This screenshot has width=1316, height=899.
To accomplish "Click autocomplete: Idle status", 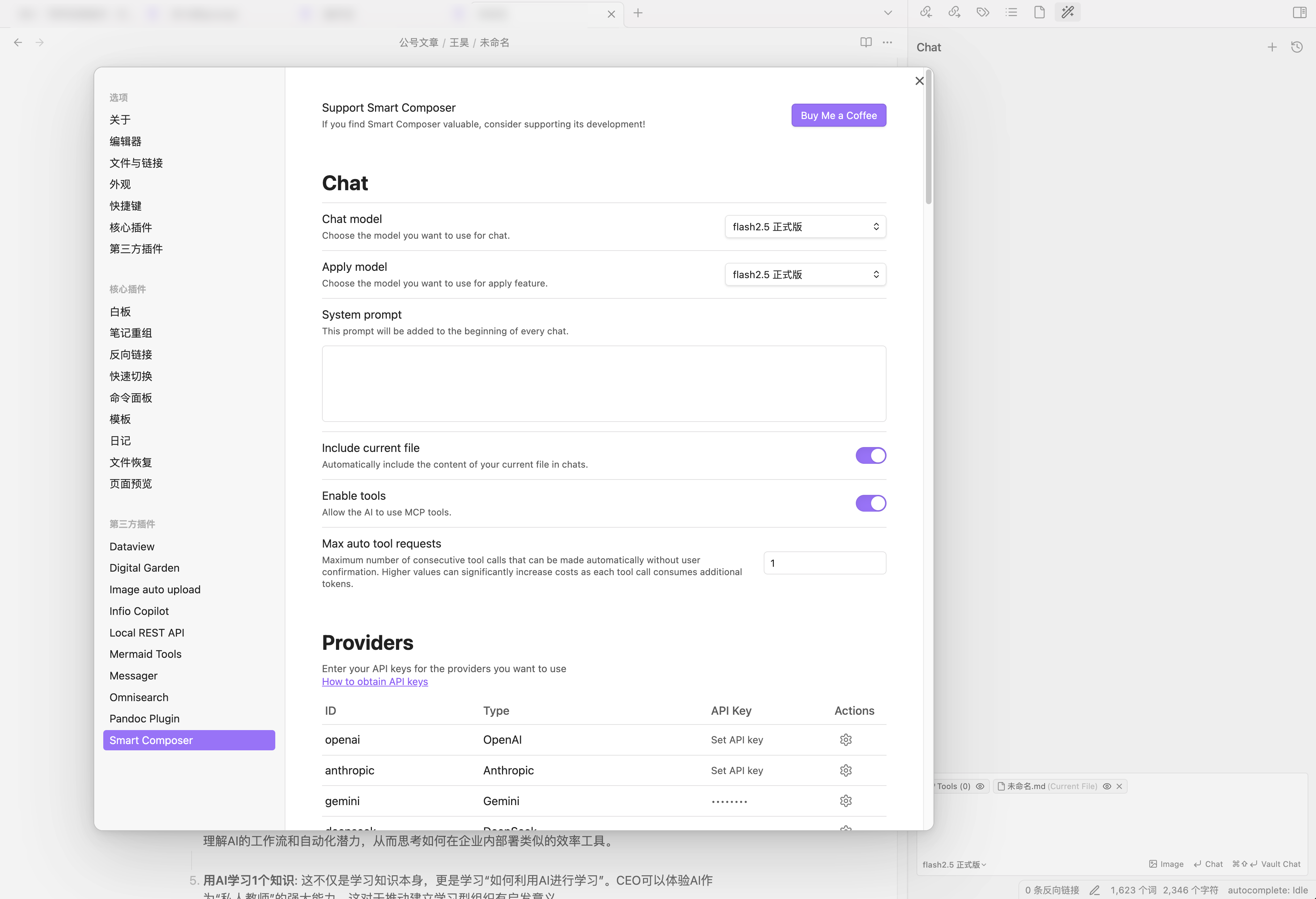I will (x=1267, y=890).
